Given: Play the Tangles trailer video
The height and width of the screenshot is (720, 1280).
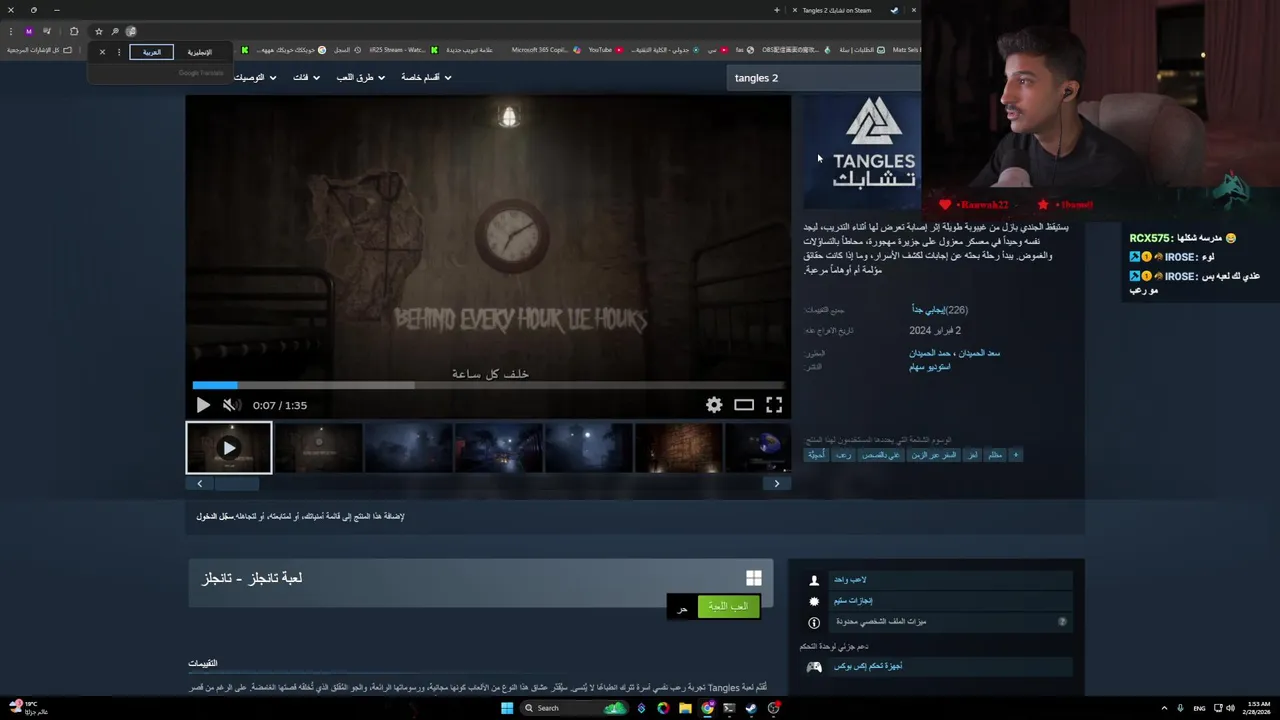Looking at the screenshot, I should (203, 405).
